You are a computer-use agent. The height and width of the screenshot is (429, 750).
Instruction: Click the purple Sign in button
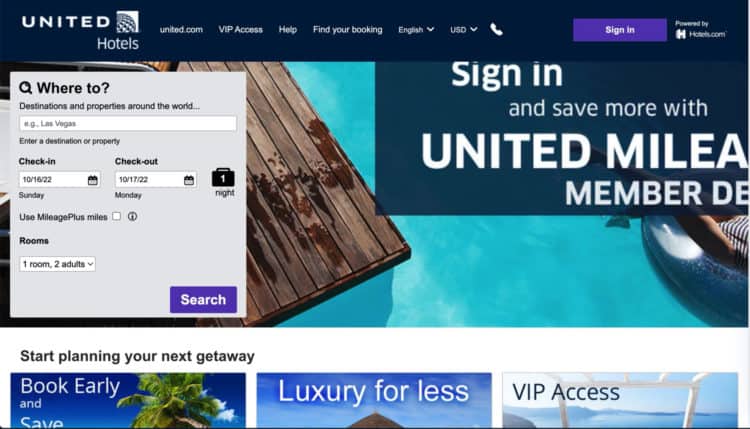620,30
